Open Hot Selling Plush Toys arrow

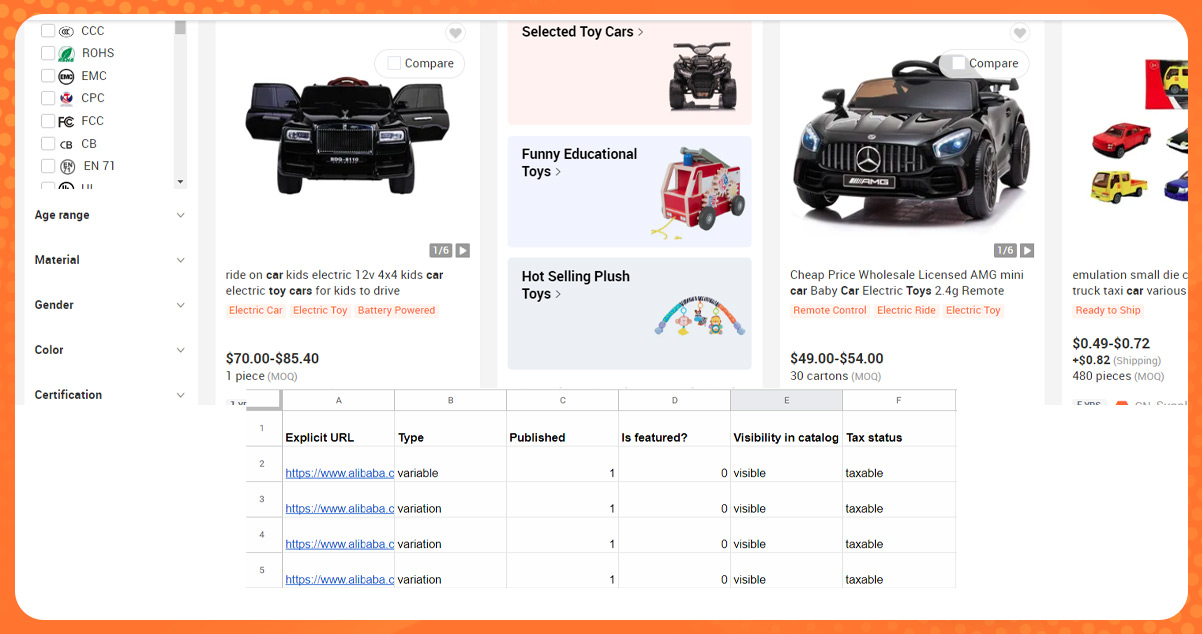(558, 294)
